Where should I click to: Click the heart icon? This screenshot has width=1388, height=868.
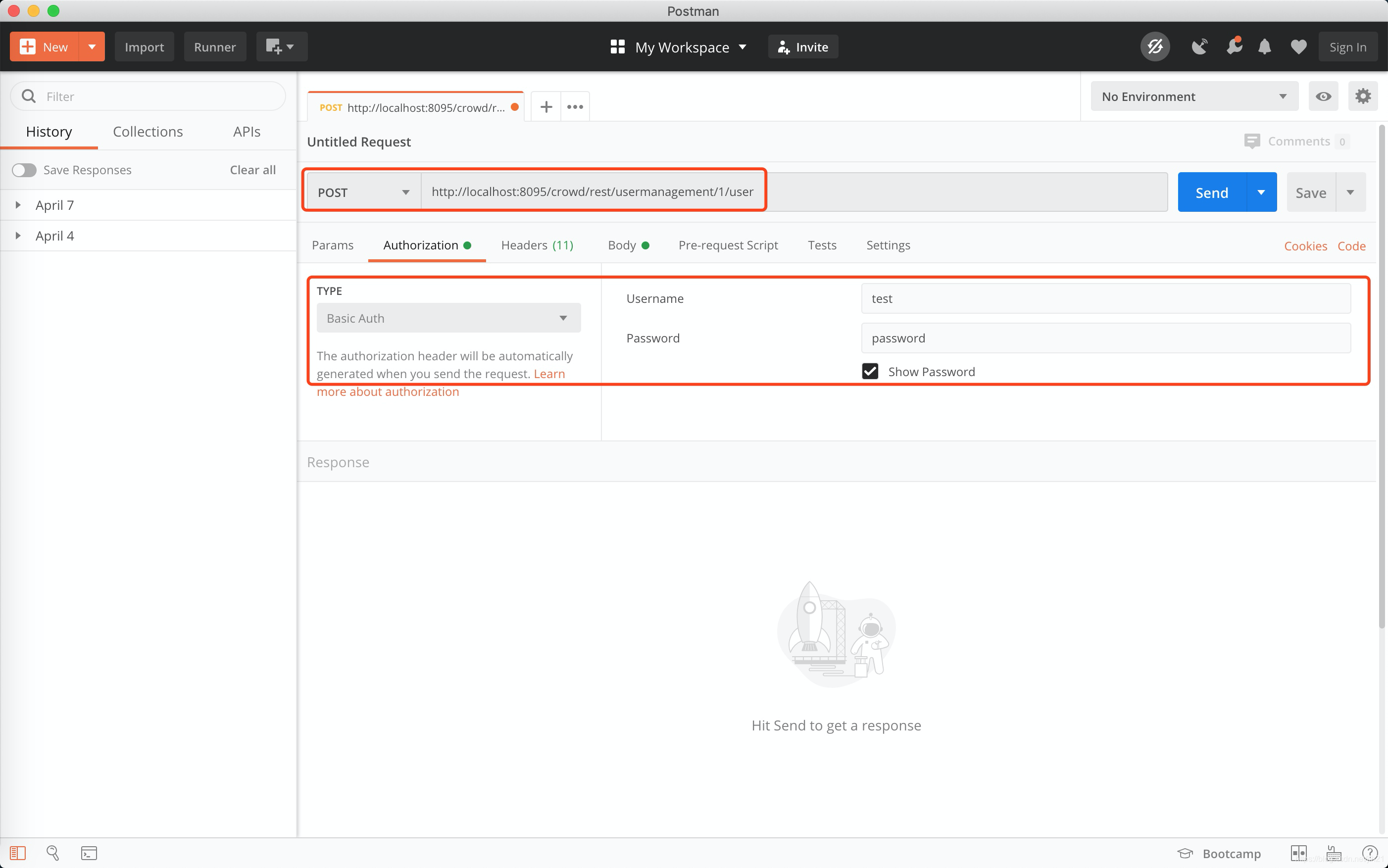1298,47
